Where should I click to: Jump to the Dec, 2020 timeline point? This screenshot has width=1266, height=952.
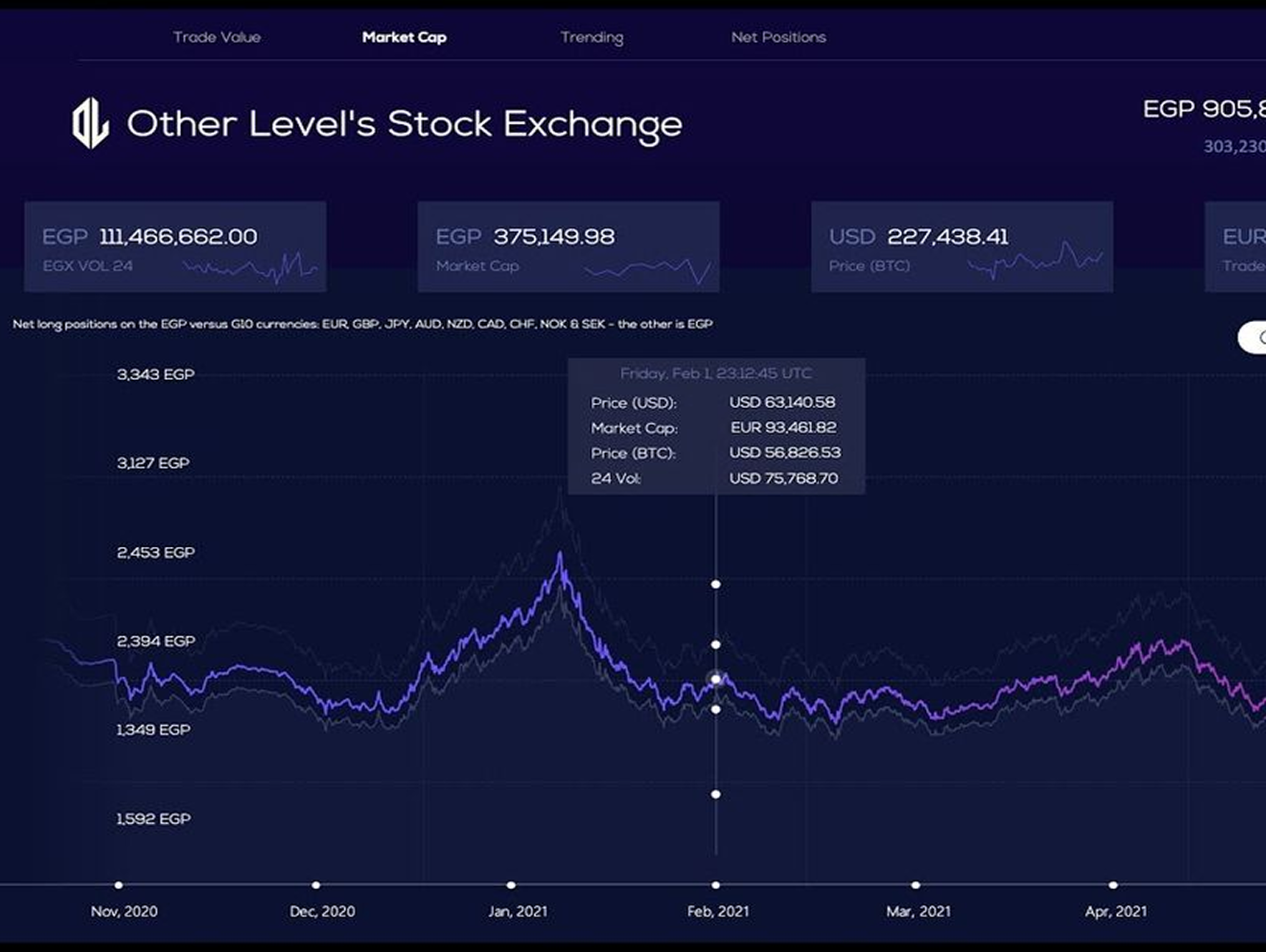[x=316, y=885]
